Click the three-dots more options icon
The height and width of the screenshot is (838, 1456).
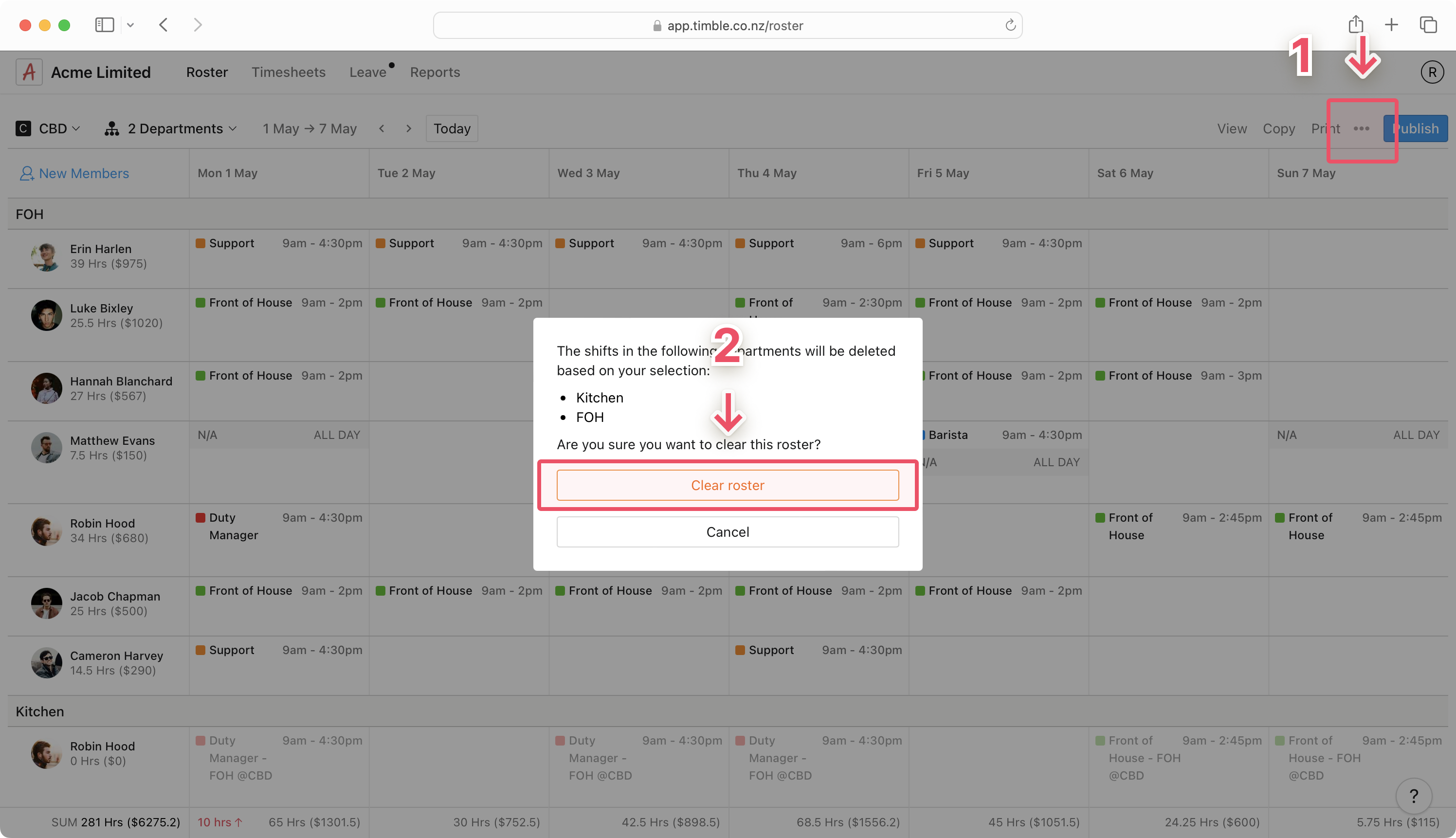pyautogui.click(x=1361, y=128)
